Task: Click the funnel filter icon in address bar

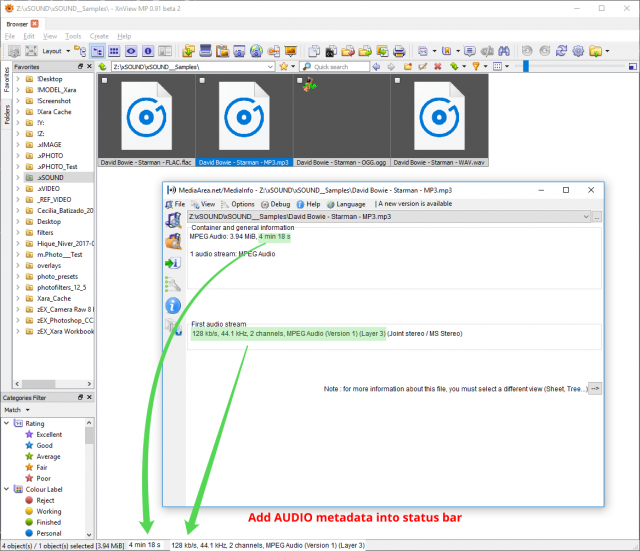Action: tap(476, 66)
